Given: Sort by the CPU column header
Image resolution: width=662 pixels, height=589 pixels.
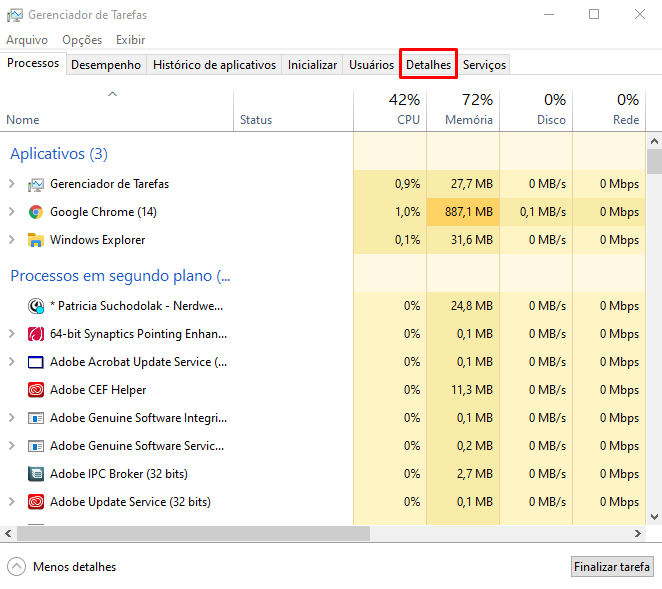Looking at the screenshot, I should point(391,109).
